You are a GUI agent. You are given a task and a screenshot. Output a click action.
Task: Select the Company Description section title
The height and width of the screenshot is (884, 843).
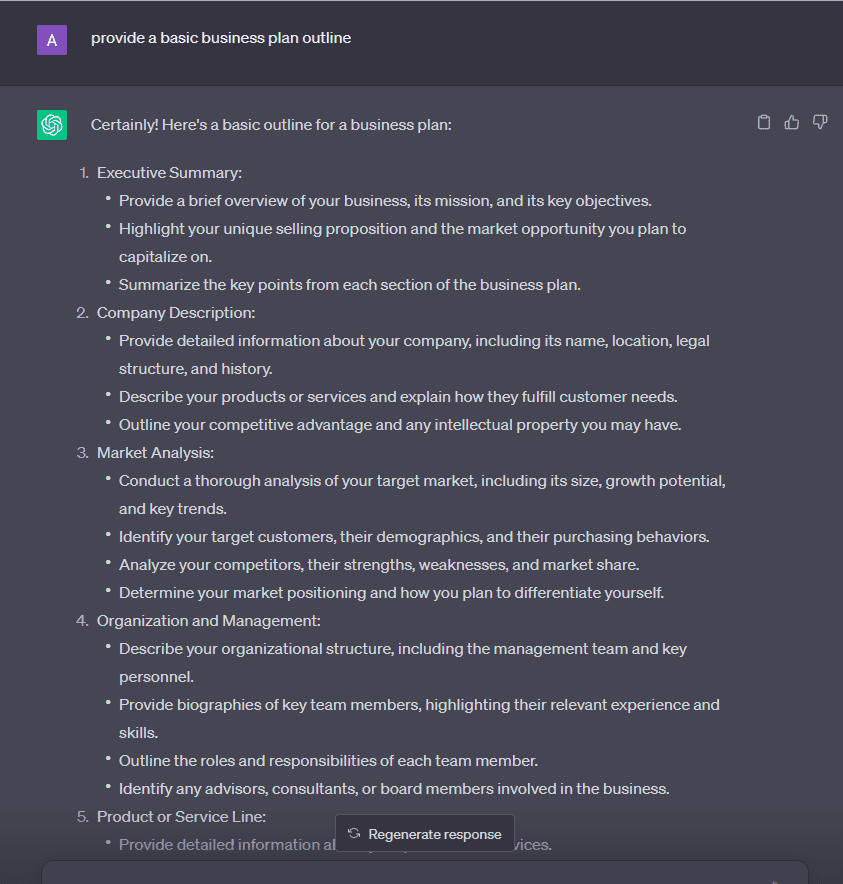pyautogui.click(x=176, y=312)
